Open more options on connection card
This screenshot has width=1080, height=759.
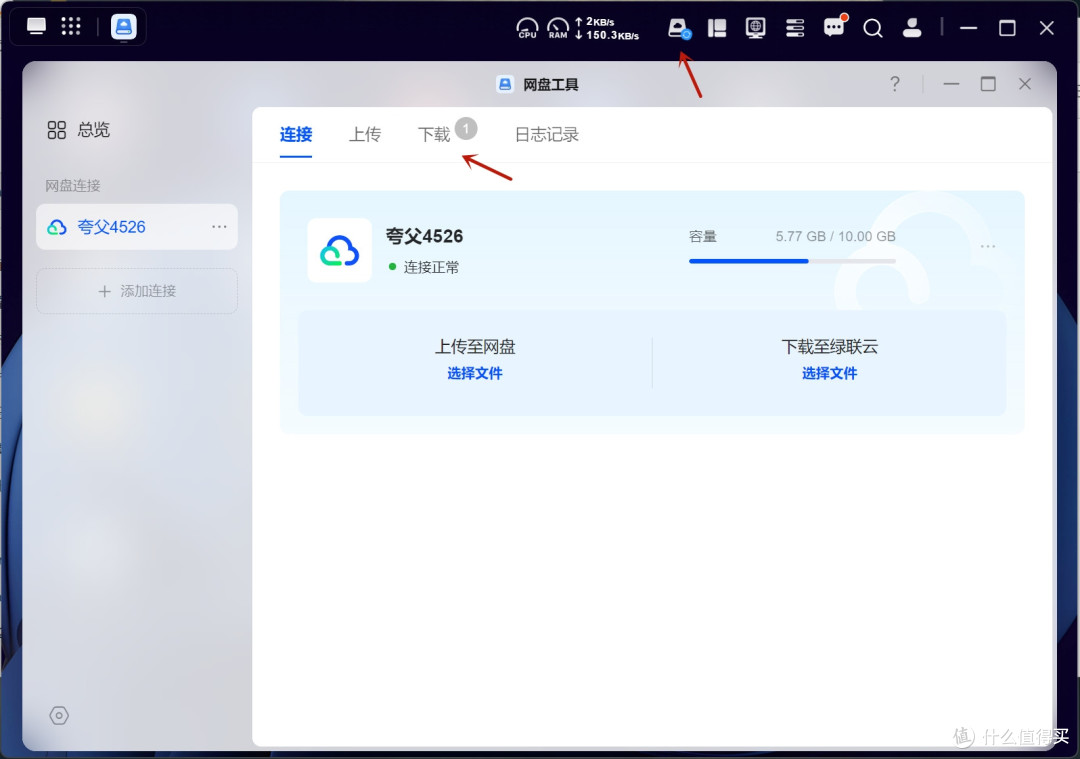pos(988,246)
